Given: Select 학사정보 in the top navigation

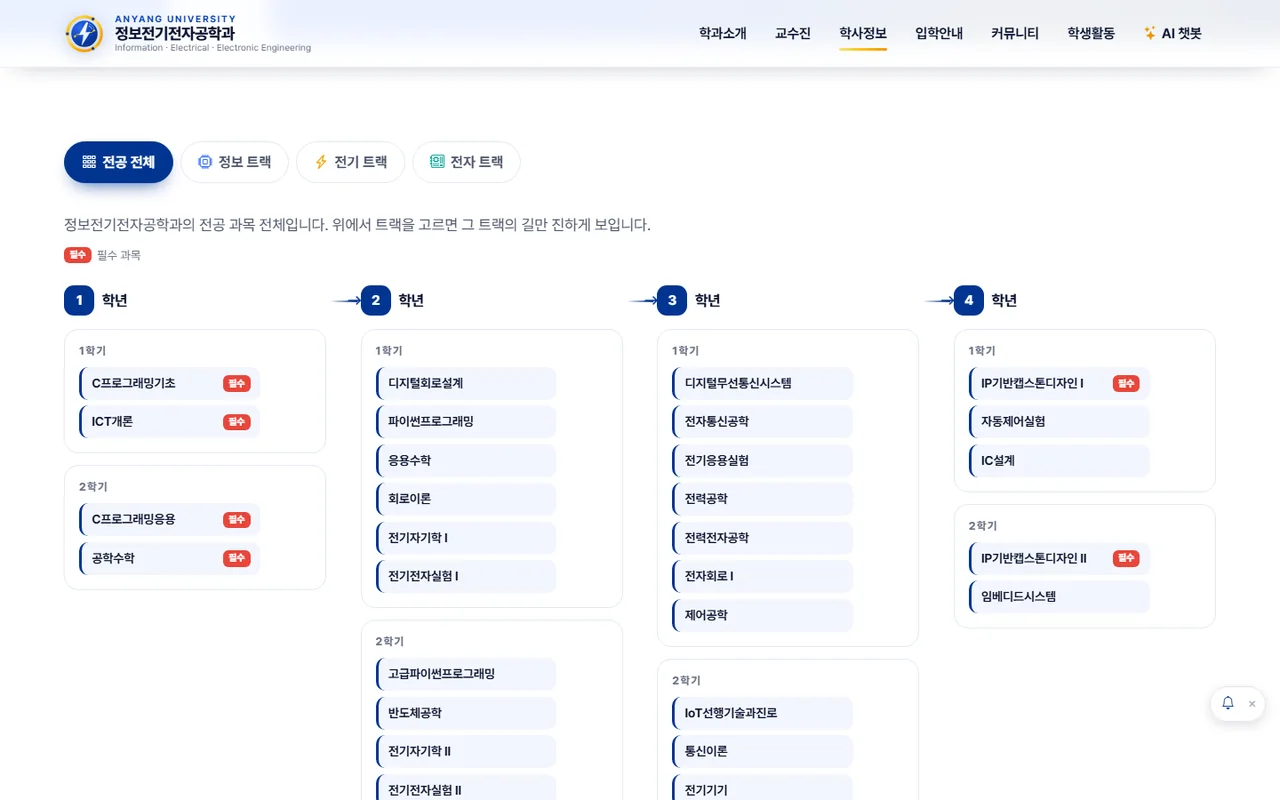Looking at the screenshot, I should (x=863, y=33).
